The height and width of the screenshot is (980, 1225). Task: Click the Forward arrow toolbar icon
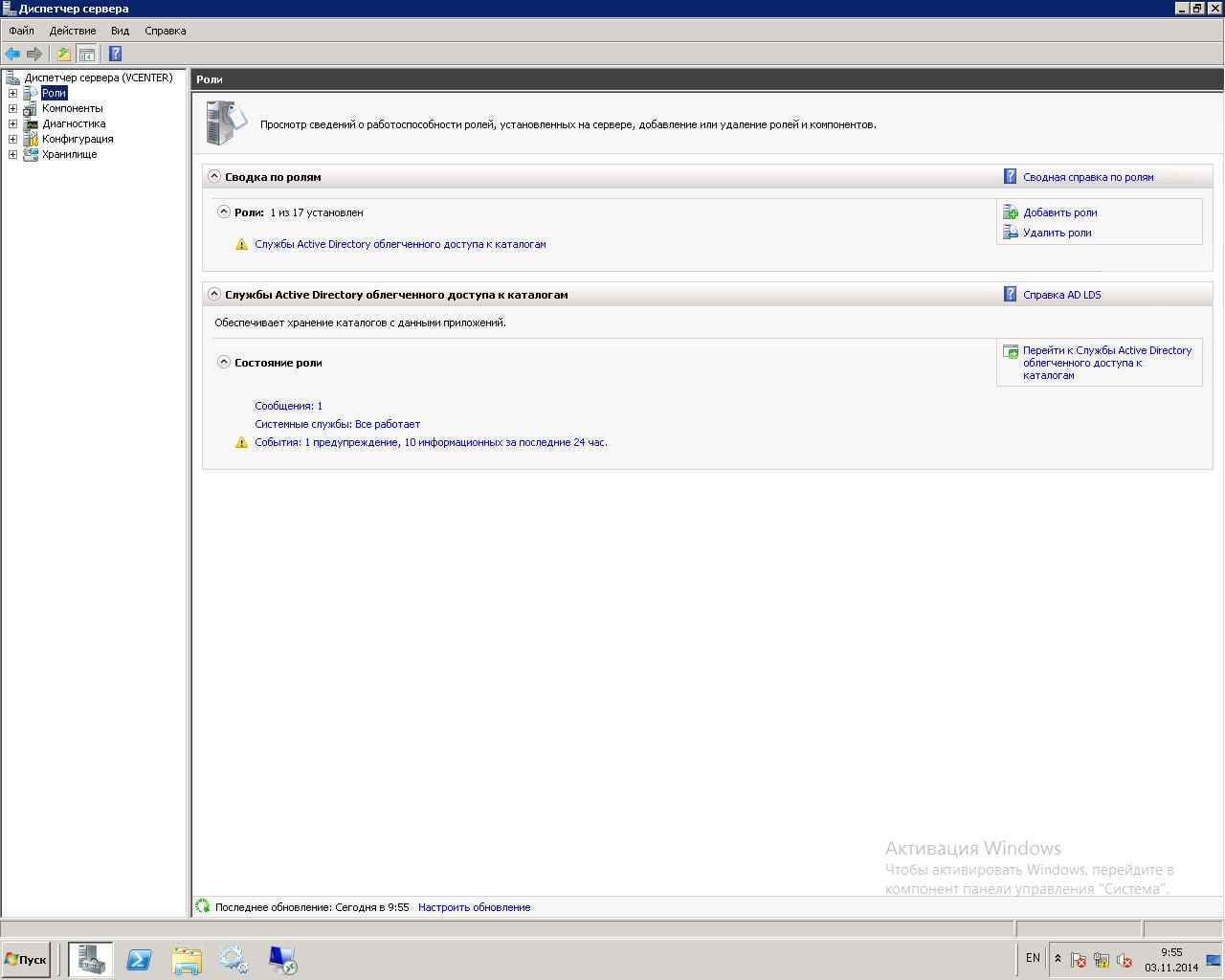(34, 54)
